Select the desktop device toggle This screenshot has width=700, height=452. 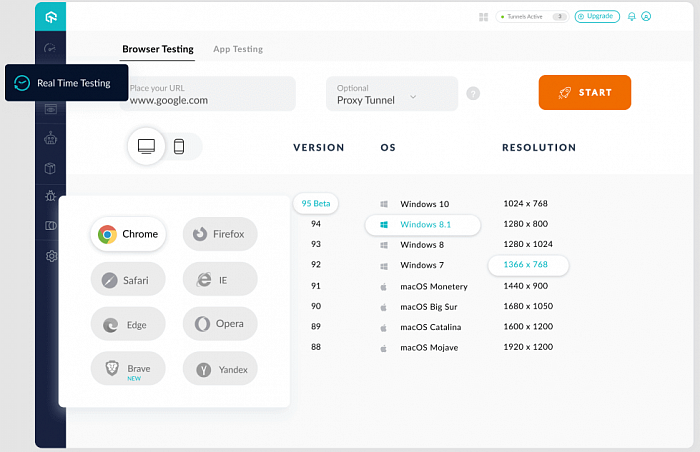click(x=146, y=146)
